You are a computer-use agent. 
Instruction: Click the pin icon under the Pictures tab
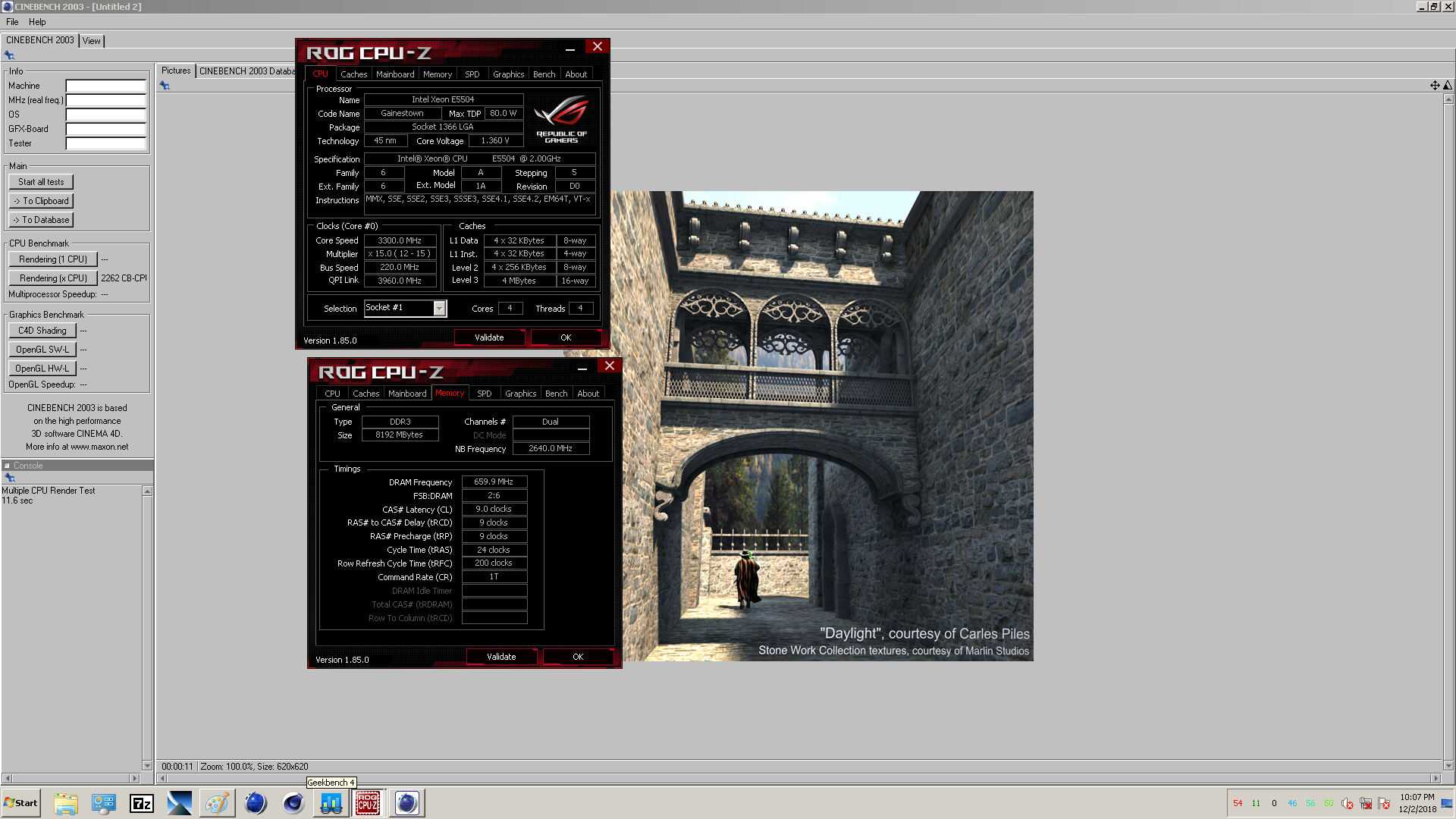[165, 86]
